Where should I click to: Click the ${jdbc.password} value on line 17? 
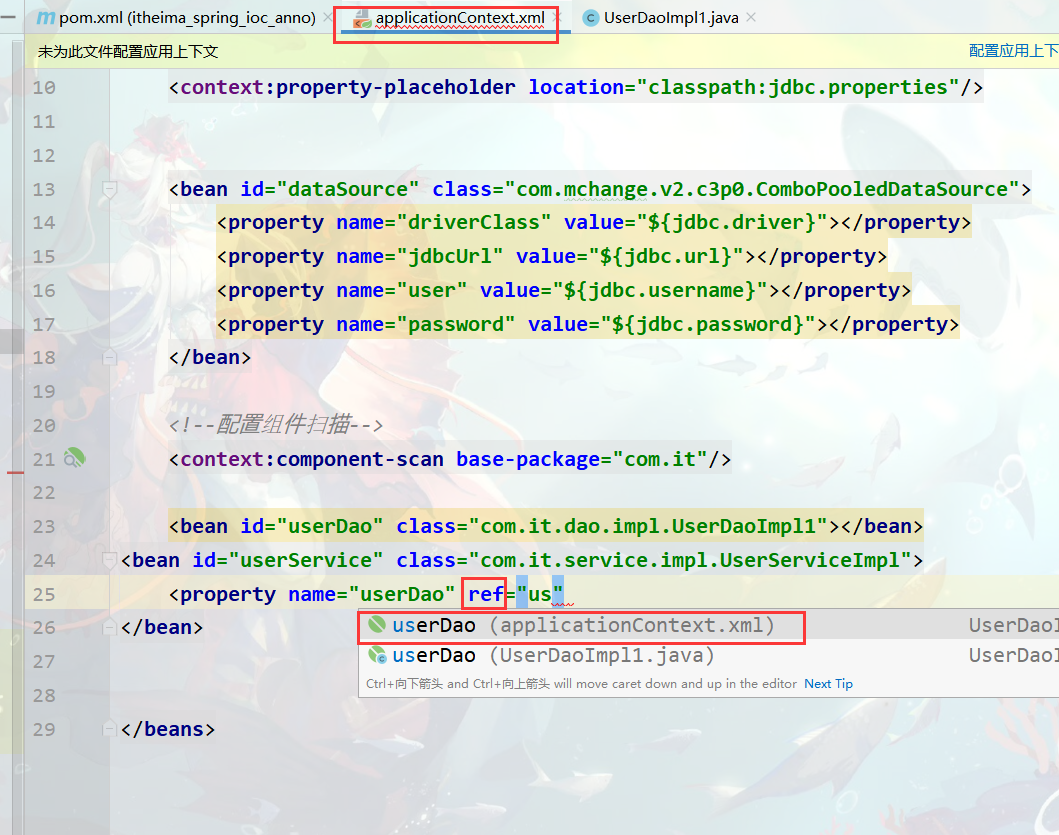point(708,324)
